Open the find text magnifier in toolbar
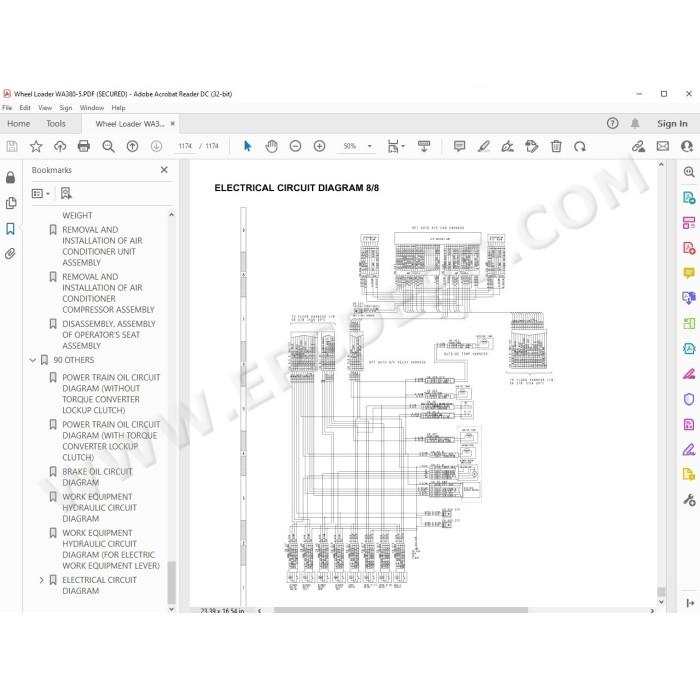Image resolution: width=700 pixels, height=700 pixels. [x=108, y=146]
